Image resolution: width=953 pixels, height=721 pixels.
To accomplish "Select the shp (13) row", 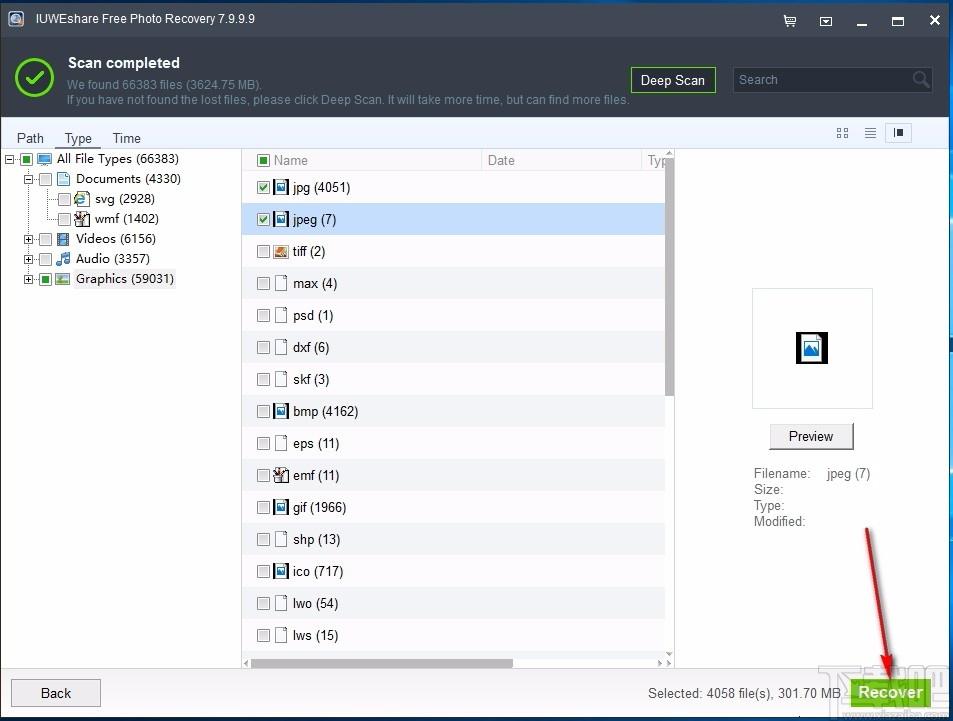I will tap(453, 539).
